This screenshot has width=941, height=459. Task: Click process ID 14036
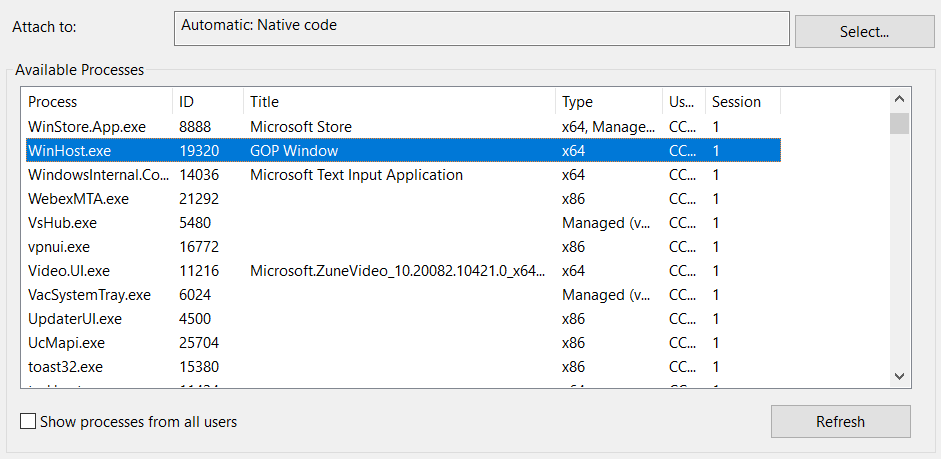tap(199, 175)
